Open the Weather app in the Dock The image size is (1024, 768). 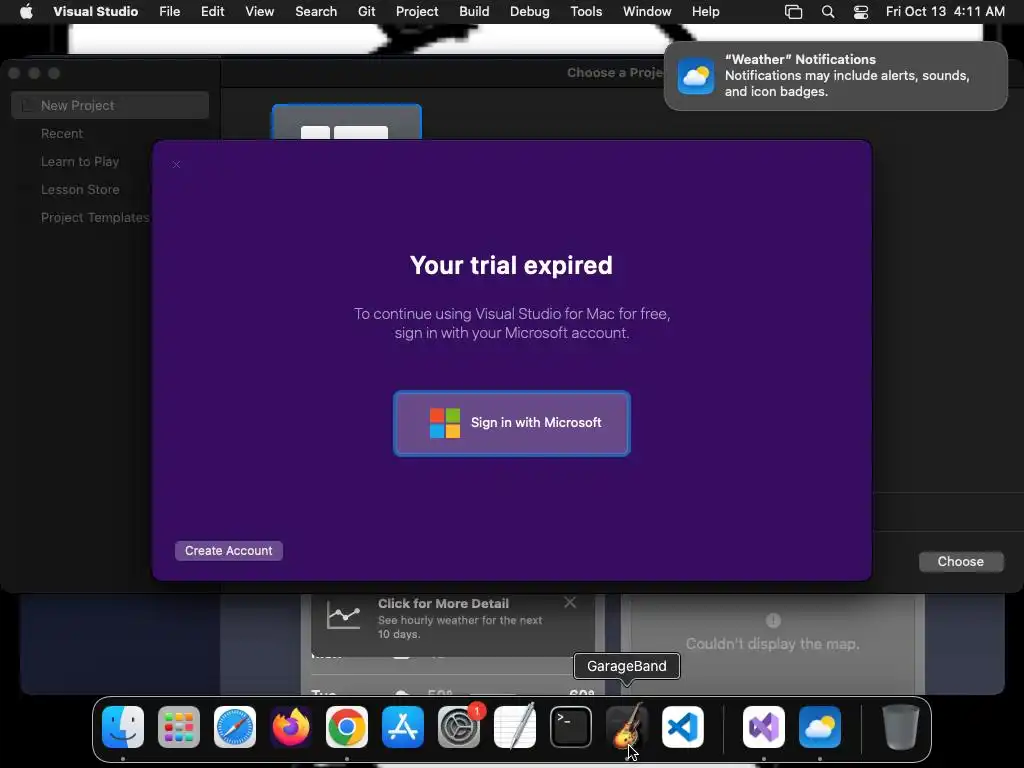click(x=820, y=727)
